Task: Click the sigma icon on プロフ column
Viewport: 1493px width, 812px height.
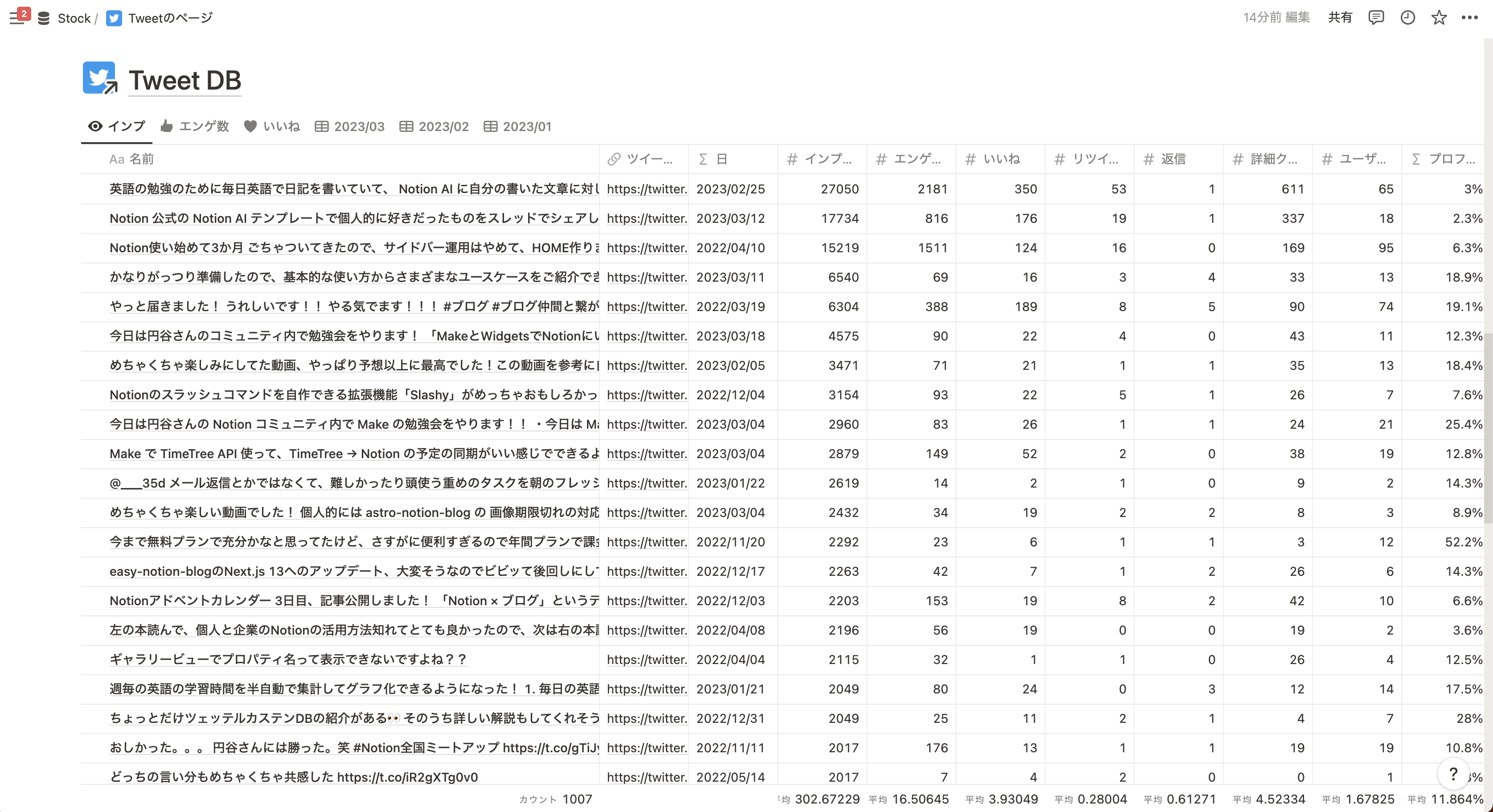Action: click(x=1416, y=159)
